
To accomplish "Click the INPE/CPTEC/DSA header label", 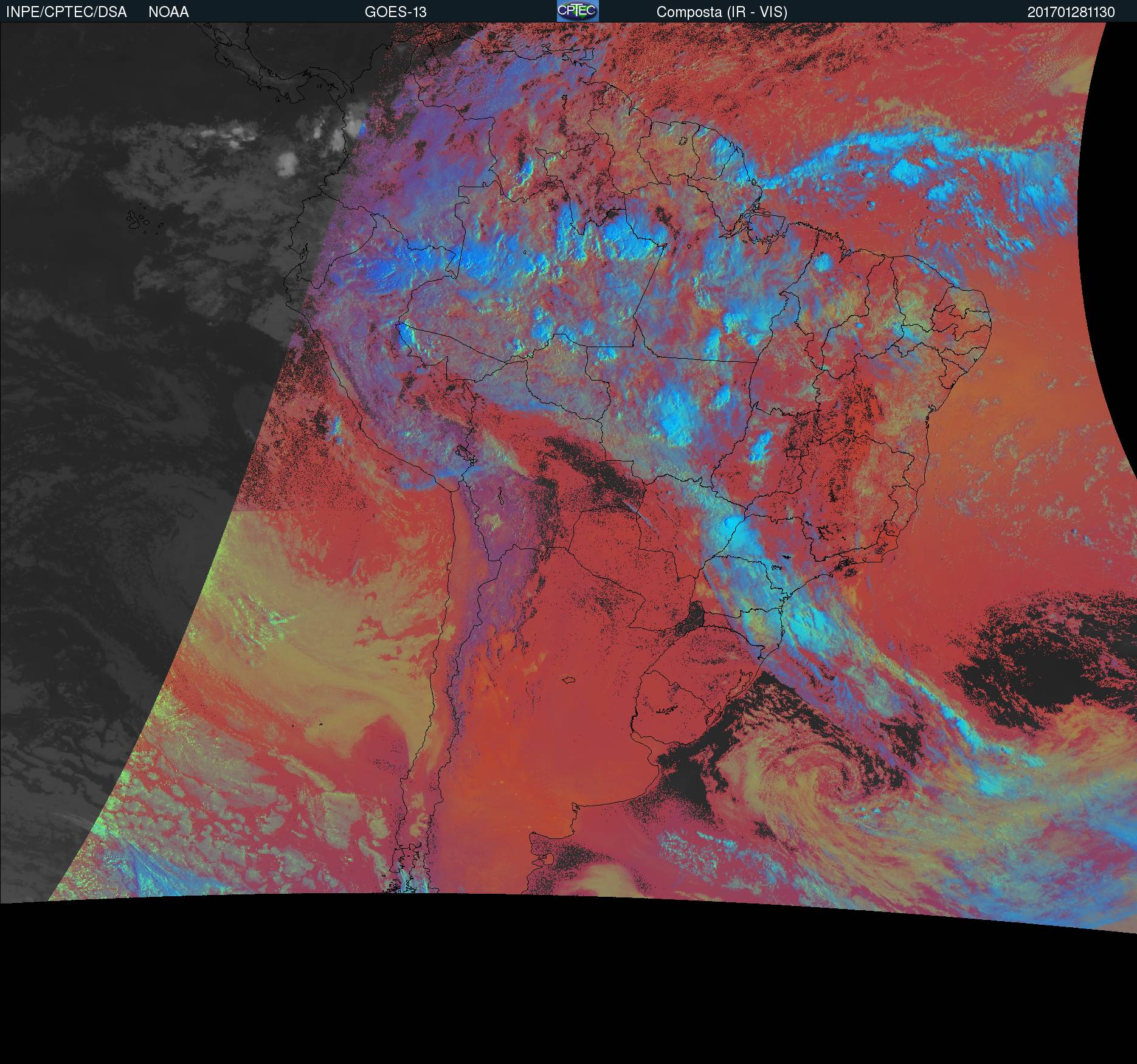I will coord(66,12).
